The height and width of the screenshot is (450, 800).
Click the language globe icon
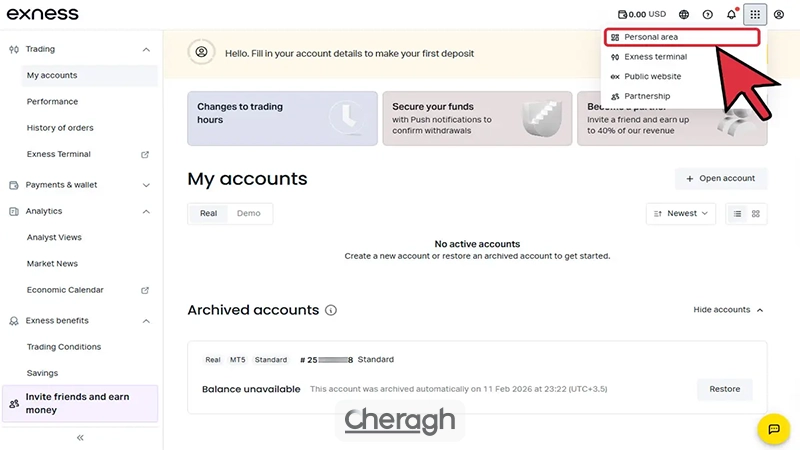684,15
